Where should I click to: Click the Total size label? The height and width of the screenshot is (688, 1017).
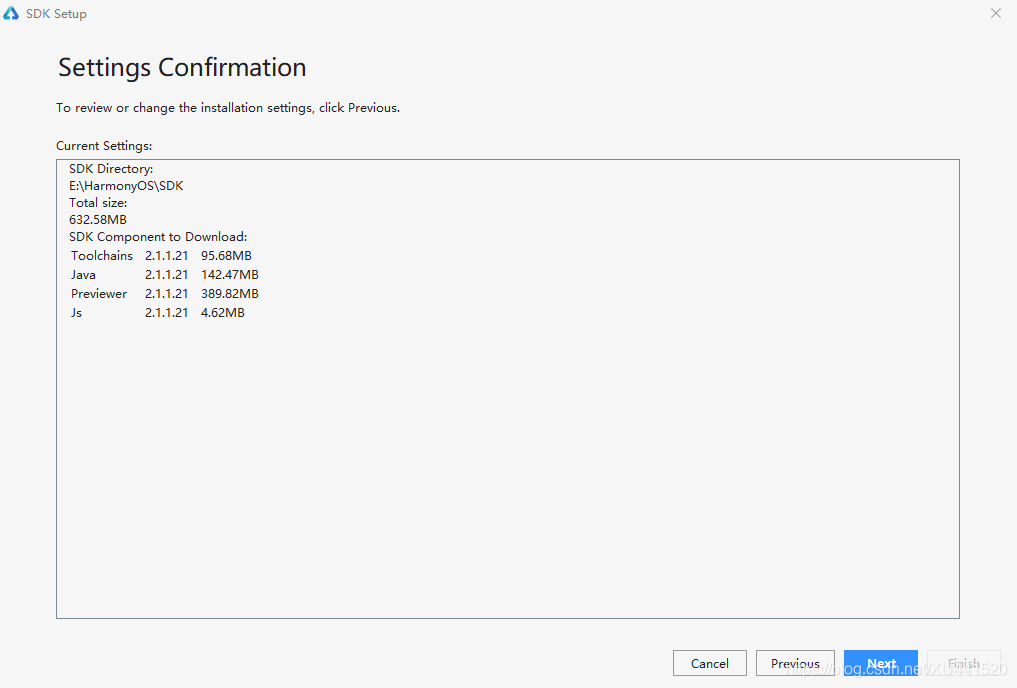(x=98, y=202)
